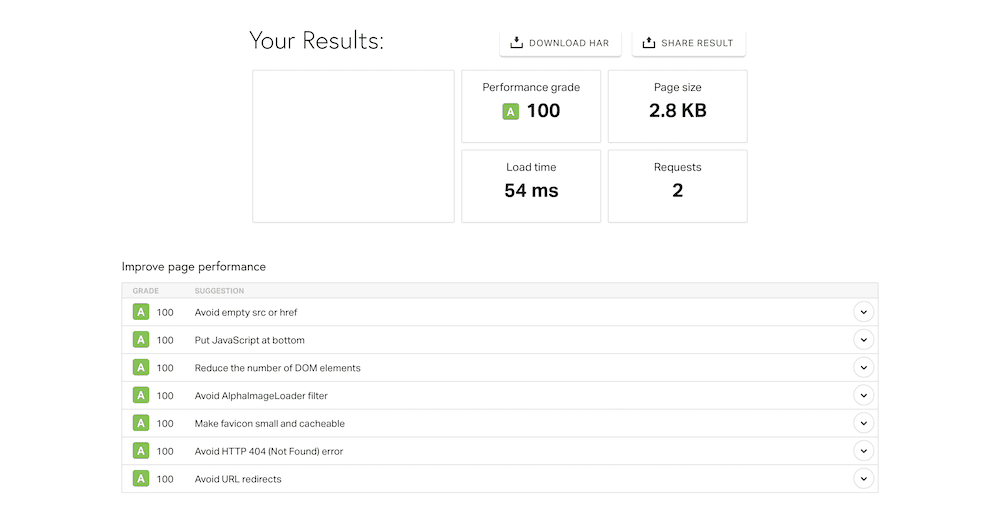Click the Download HAR button
1000x521 pixels.
[560, 43]
